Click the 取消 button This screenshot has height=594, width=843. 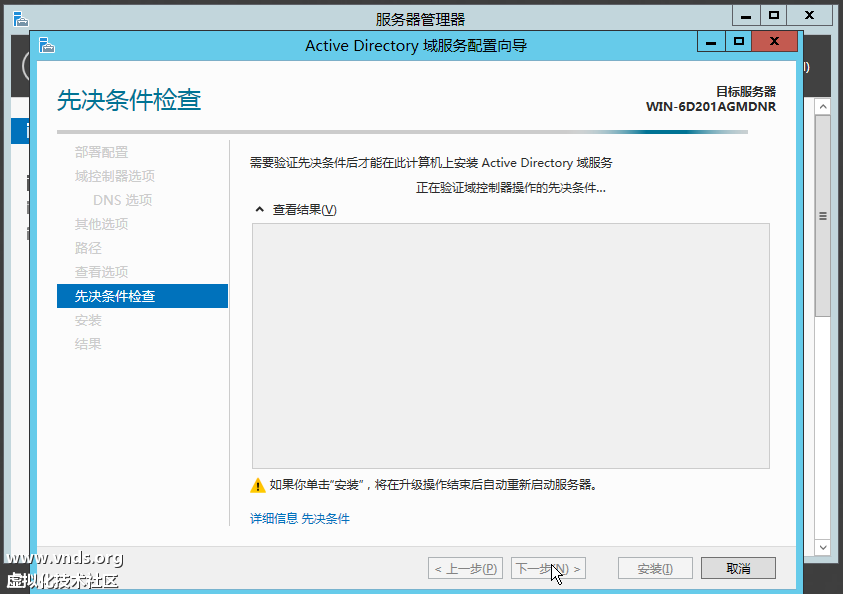coord(738,568)
